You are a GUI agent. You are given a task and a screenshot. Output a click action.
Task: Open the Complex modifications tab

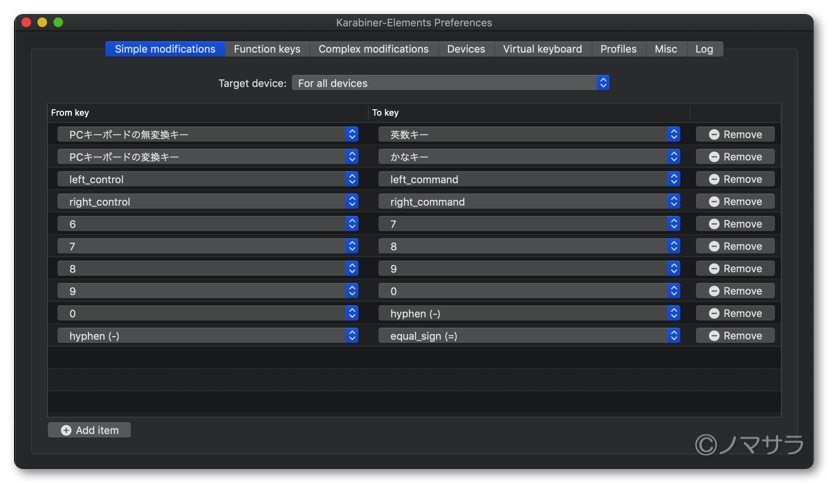click(x=373, y=49)
